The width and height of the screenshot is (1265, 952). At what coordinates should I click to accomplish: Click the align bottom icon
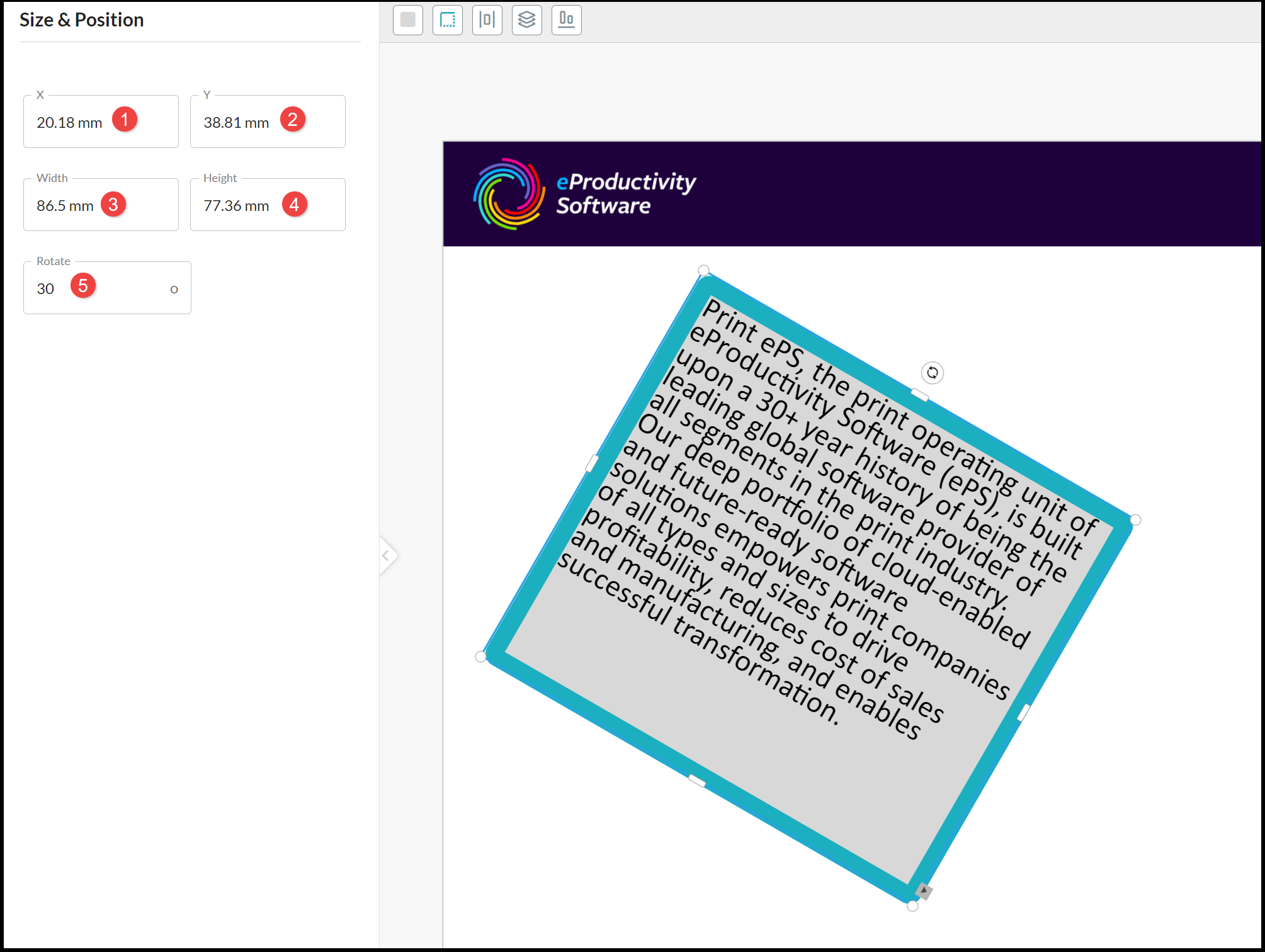[567, 20]
